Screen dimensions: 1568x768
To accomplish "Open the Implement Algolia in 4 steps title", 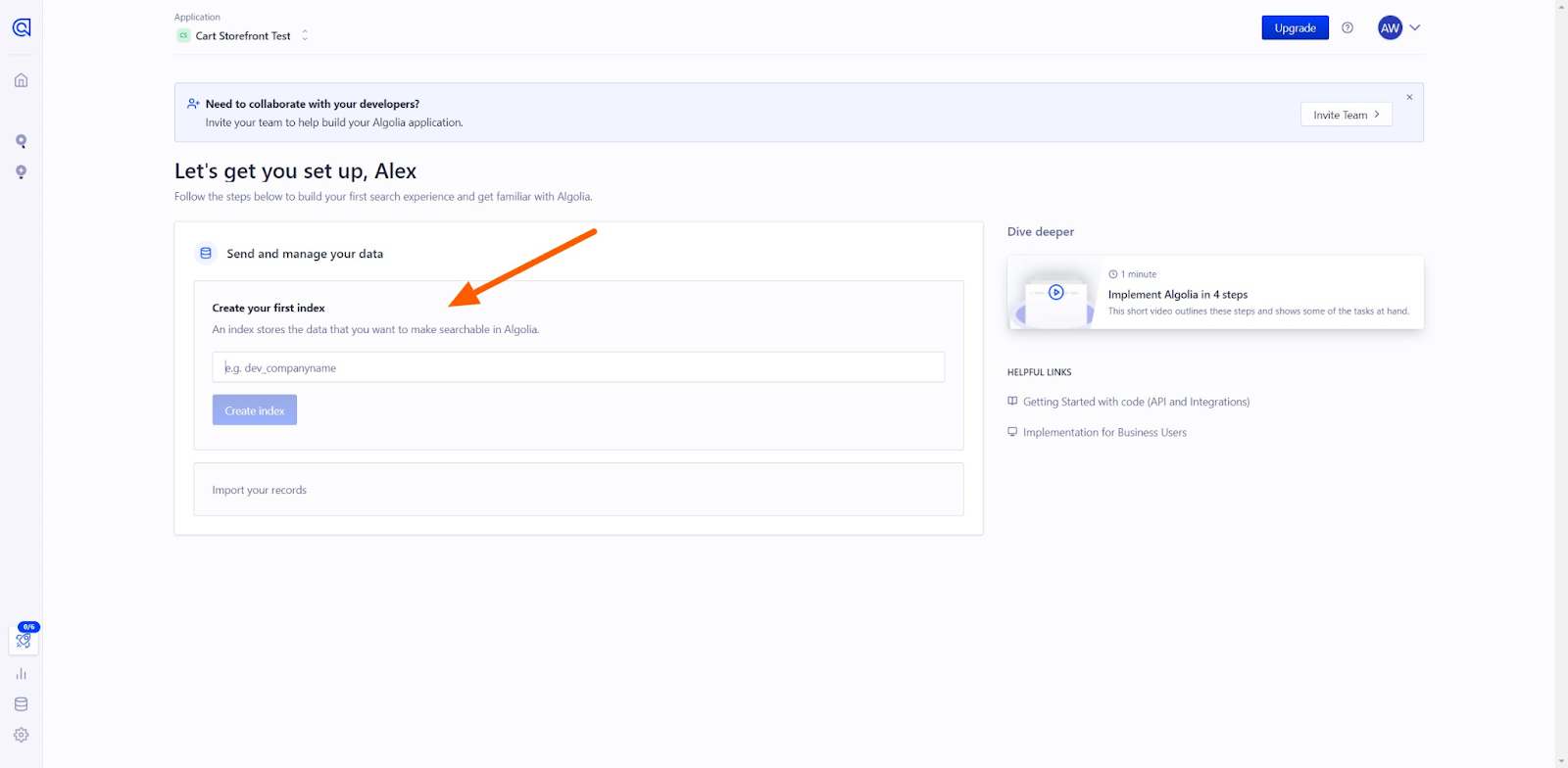I will point(1178,294).
